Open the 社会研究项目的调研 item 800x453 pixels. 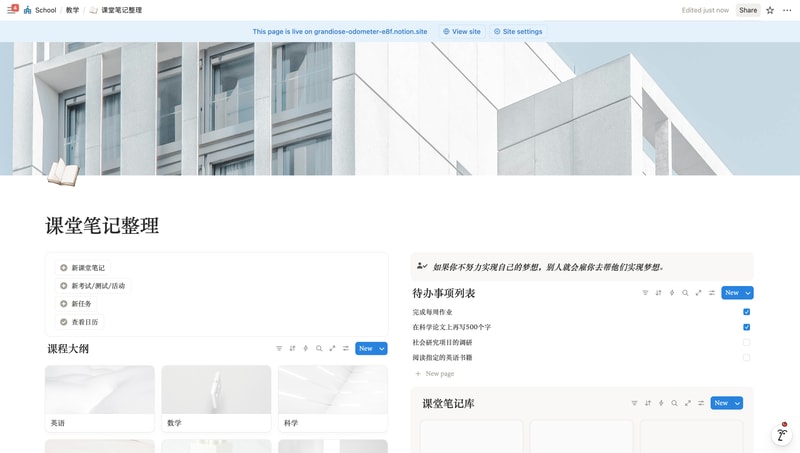[x=442, y=342]
